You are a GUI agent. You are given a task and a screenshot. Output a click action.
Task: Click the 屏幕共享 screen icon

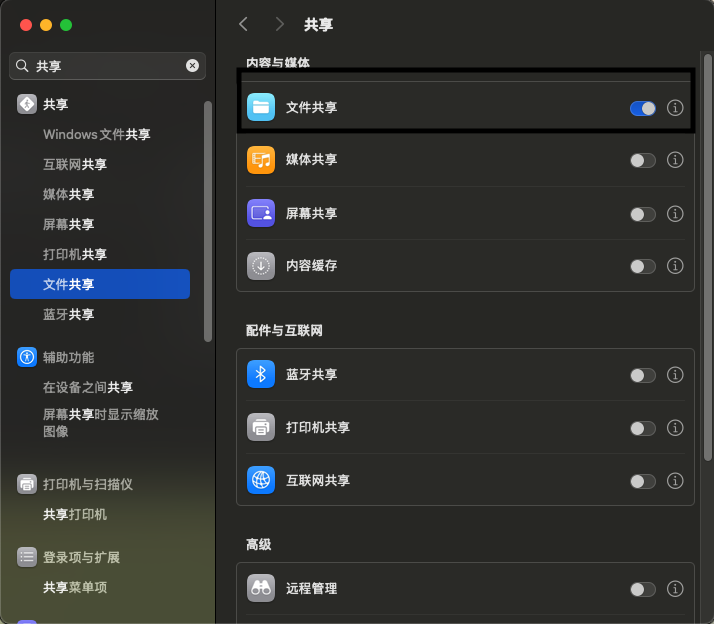click(260, 213)
